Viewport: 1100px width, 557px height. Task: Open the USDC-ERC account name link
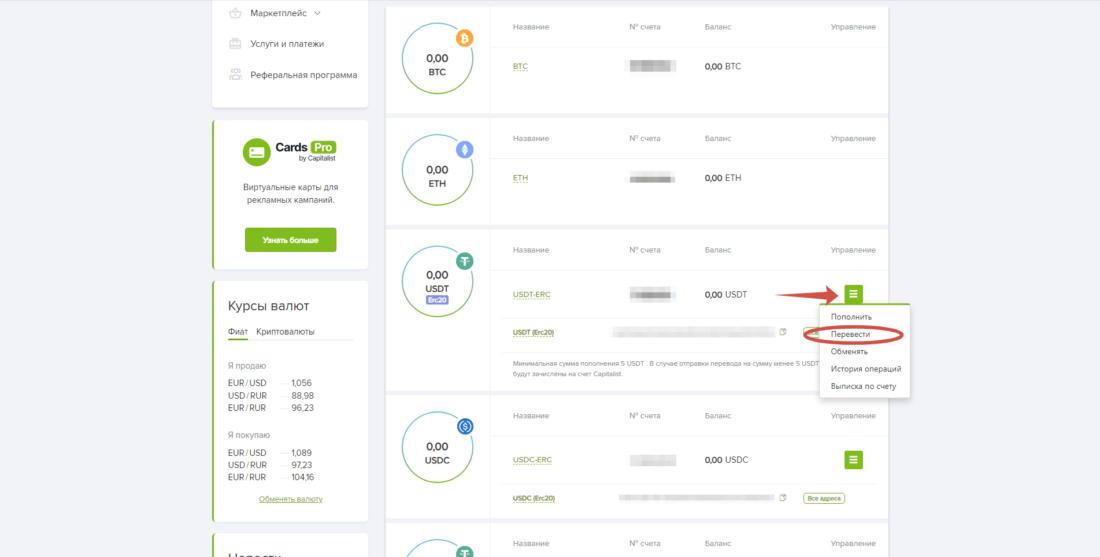point(532,460)
